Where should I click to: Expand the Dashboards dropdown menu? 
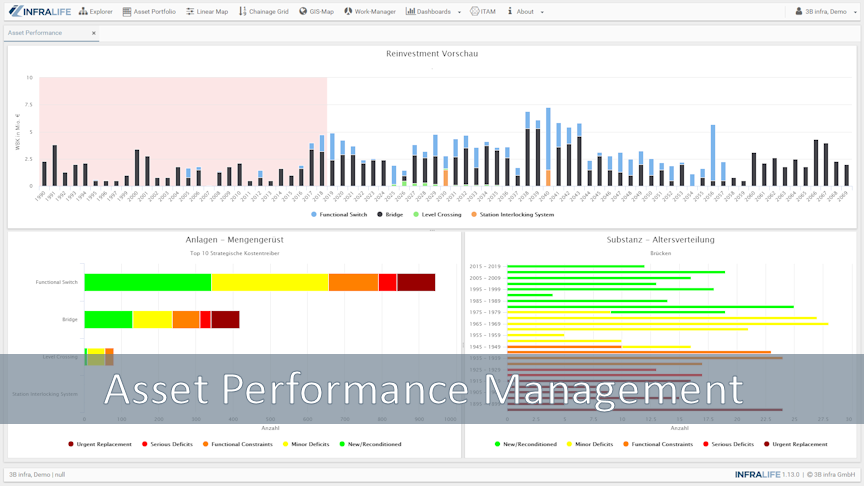tap(433, 12)
